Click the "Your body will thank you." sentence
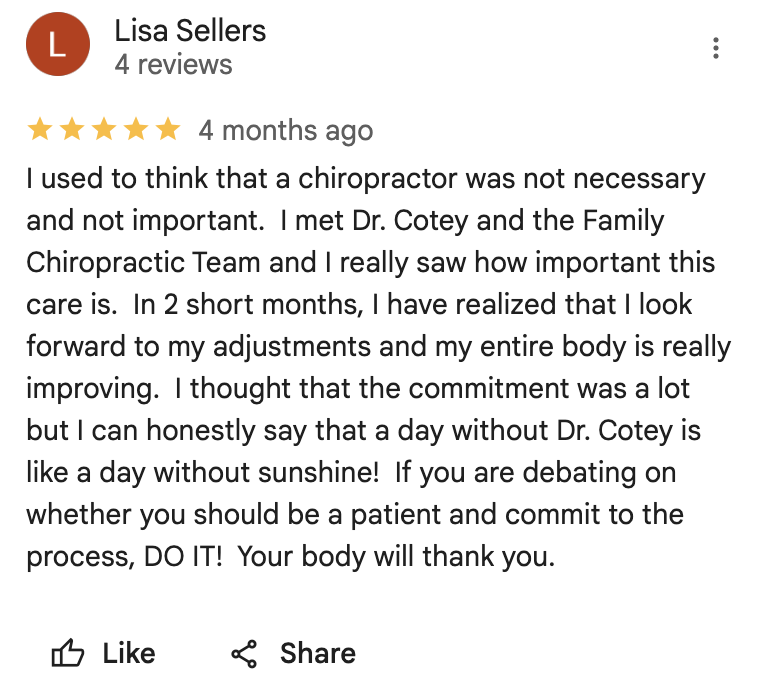The height and width of the screenshot is (690, 774). coord(398,558)
